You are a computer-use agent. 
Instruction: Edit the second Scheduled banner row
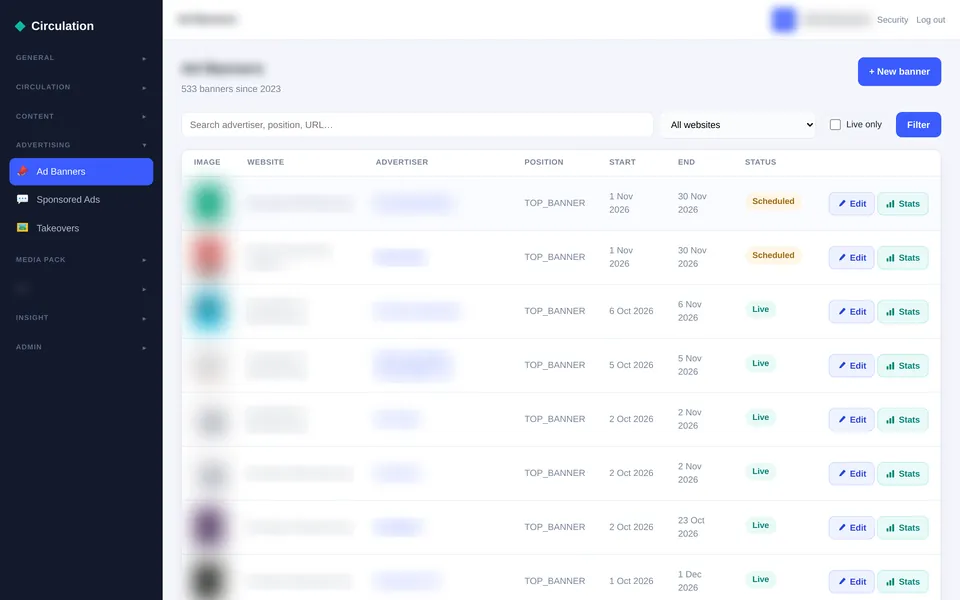[852, 258]
